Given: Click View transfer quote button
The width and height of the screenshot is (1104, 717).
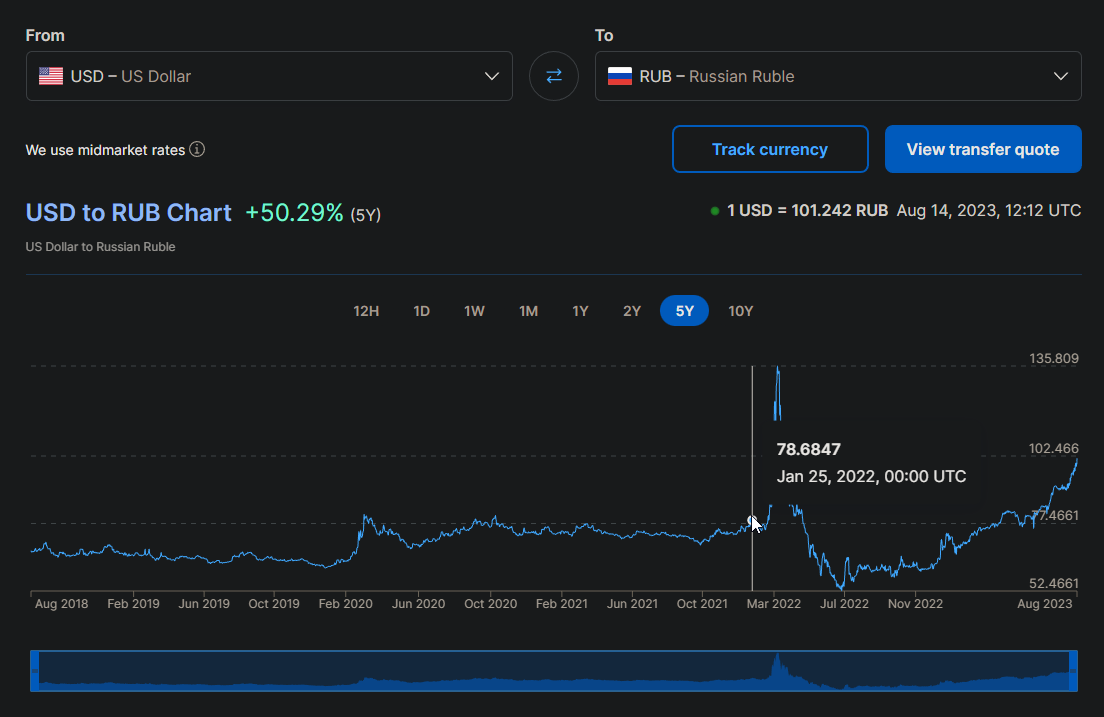Looking at the screenshot, I should (x=982, y=149).
